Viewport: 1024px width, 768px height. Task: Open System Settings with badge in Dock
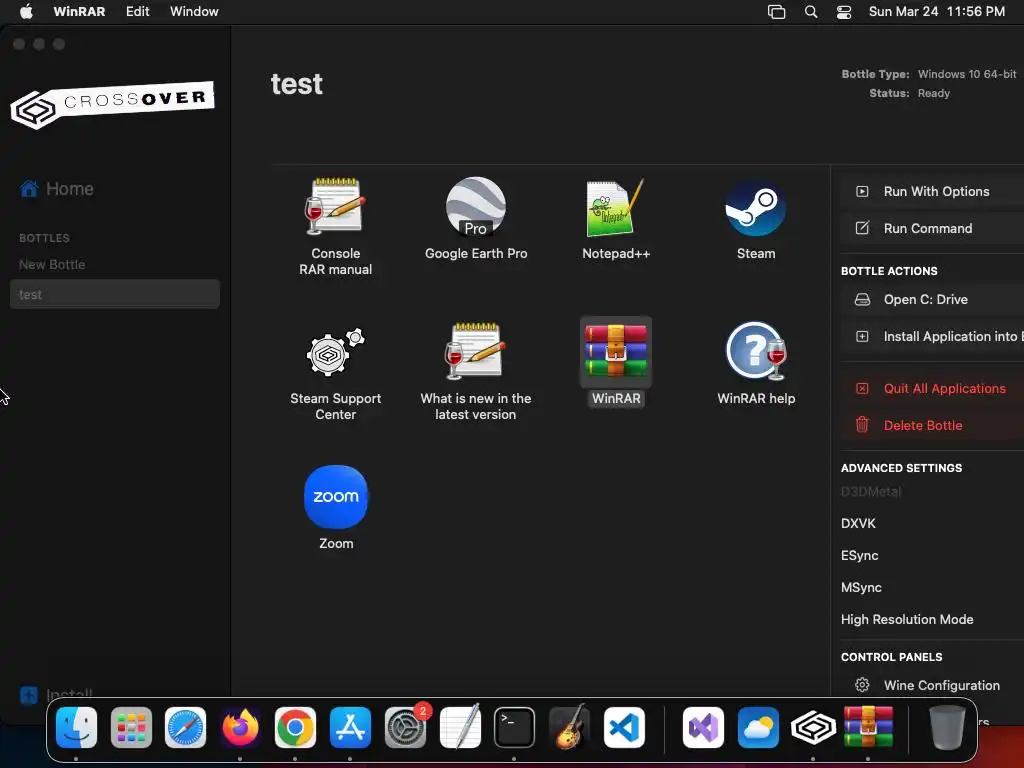pyautogui.click(x=406, y=728)
